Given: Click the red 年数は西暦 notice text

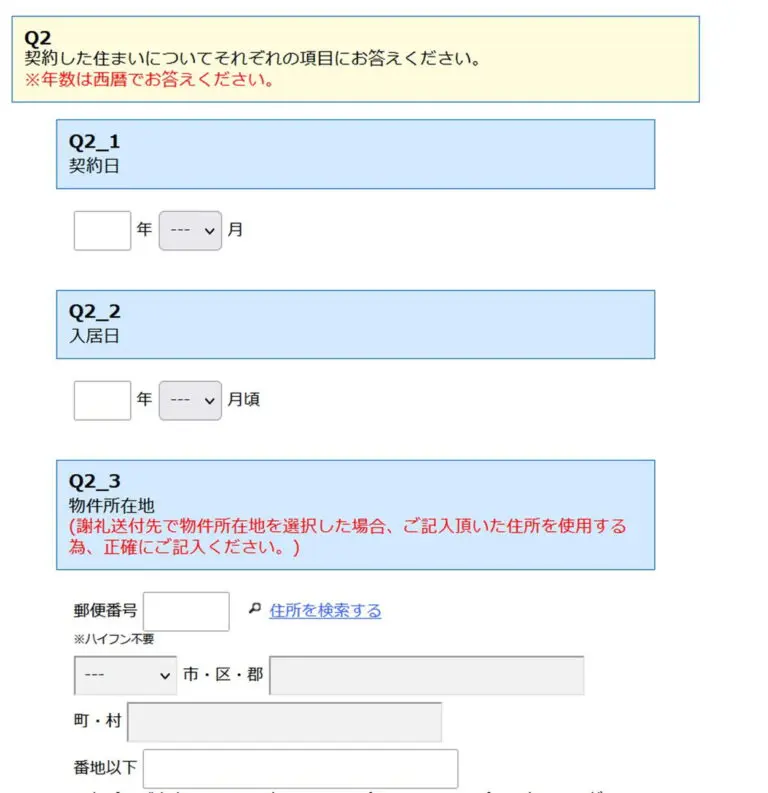Looking at the screenshot, I should click(x=150, y=79).
